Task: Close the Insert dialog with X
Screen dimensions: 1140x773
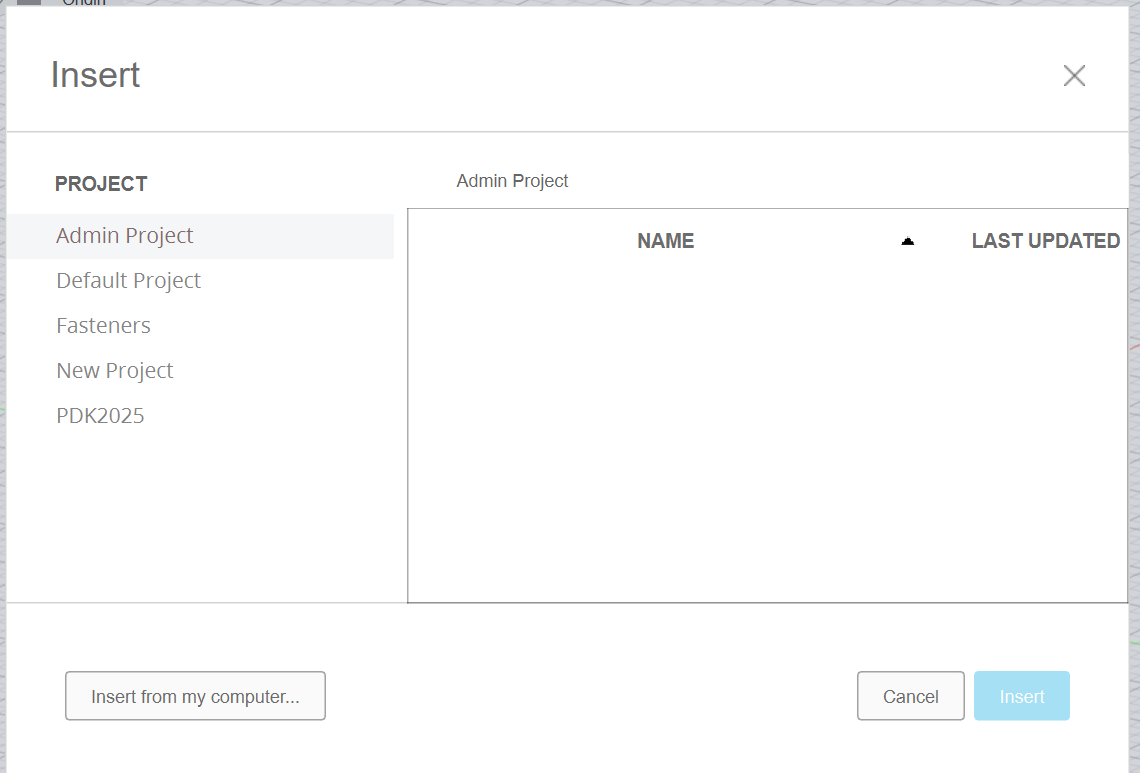Action: click(1074, 76)
